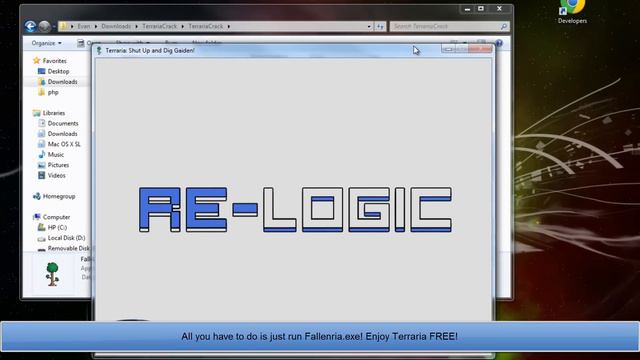Open Explorer help question mark icon
Viewport: 640px width, 360px height.
499,43
